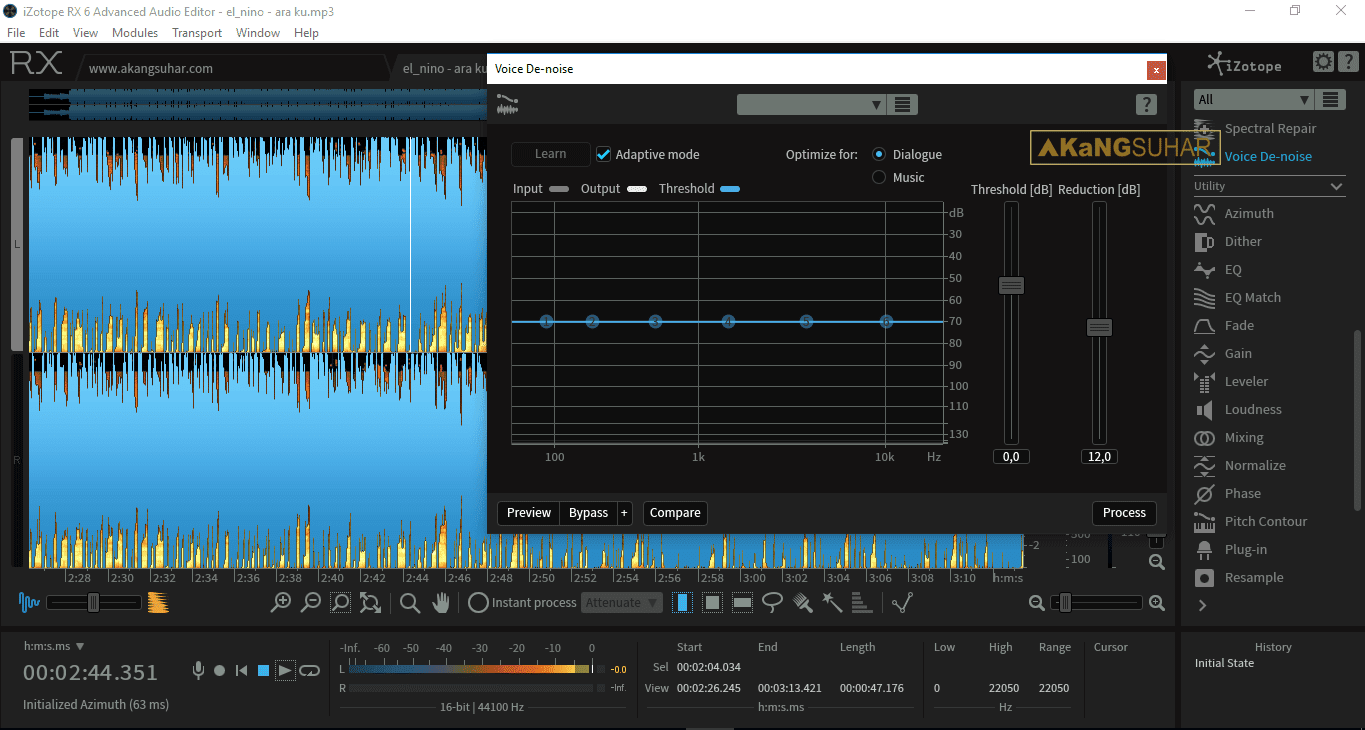The height and width of the screenshot is (730, 1365).
Task: Click the Bypass button
Action: click(588, 513)
